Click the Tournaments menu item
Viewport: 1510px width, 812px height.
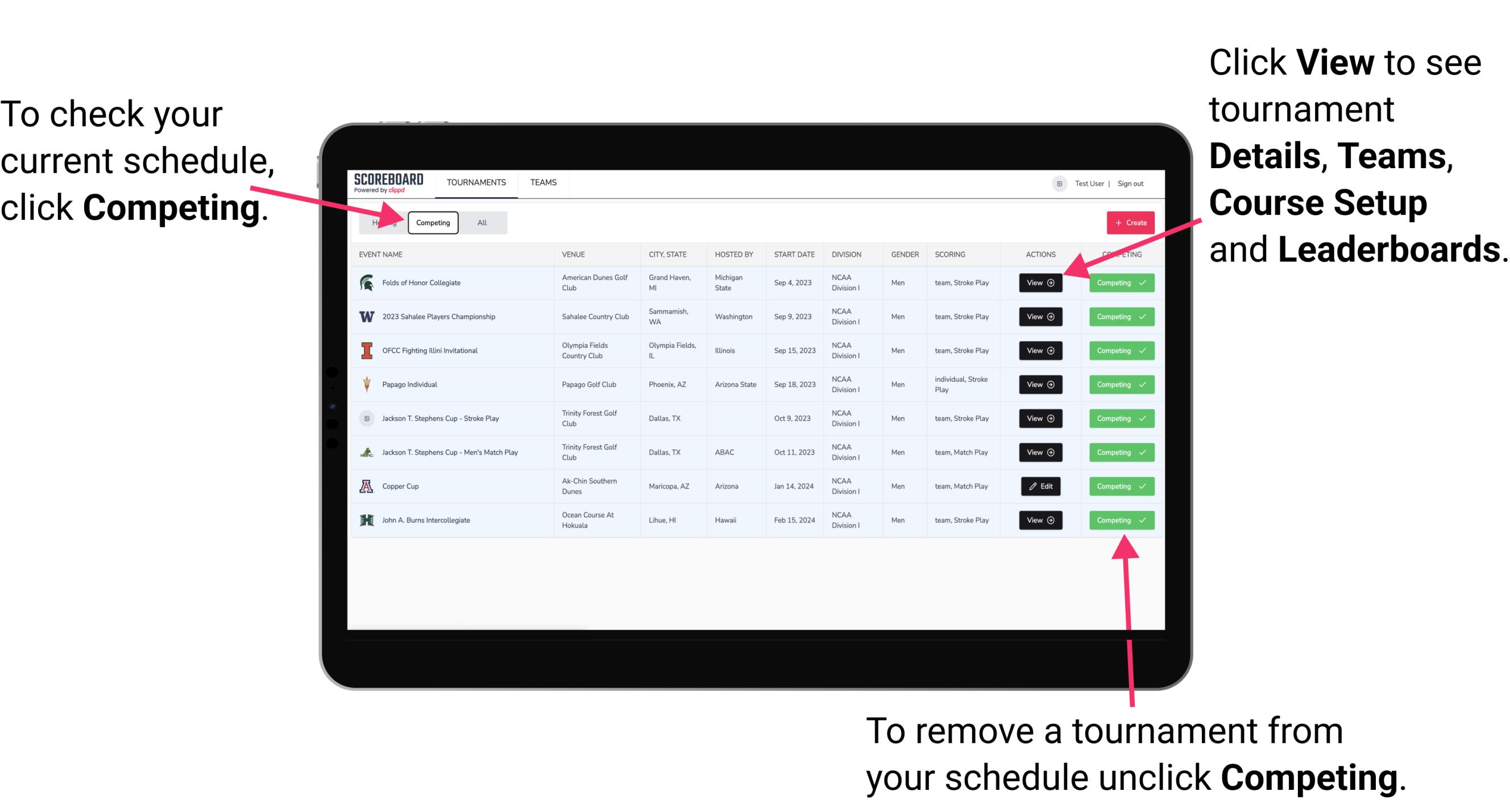tap(477, 182)
